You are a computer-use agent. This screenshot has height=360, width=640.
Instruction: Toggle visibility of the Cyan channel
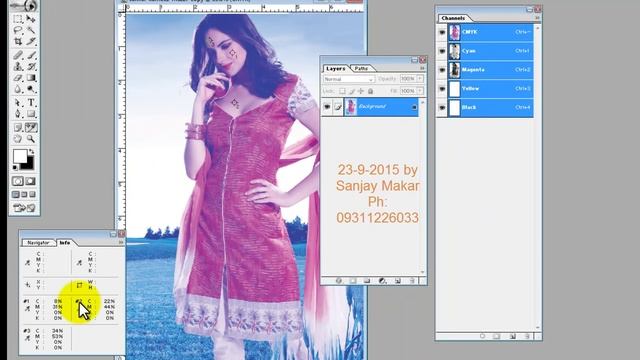442,51
